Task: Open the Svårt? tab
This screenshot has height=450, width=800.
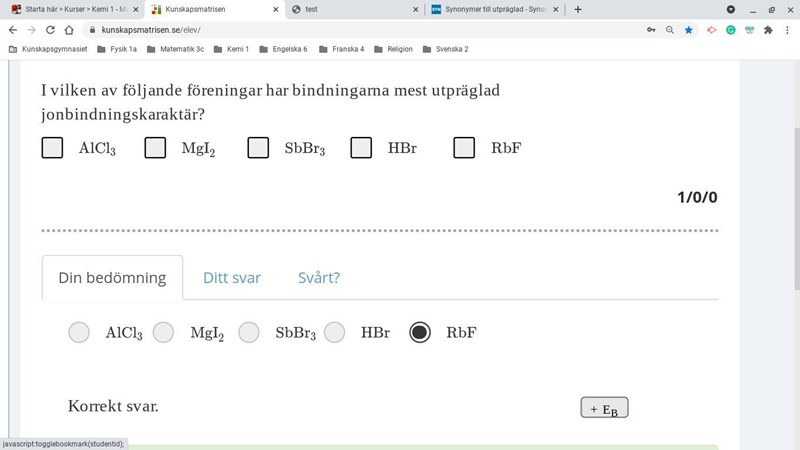Action: 319,278
